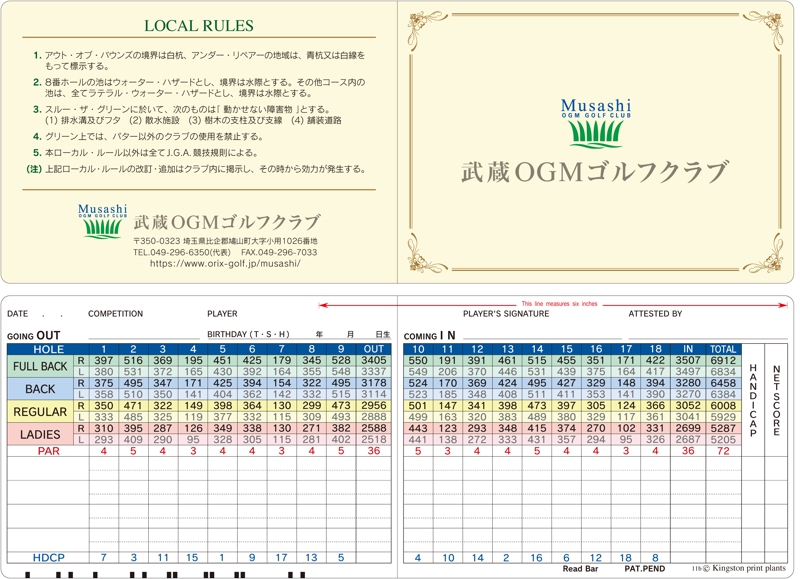800x579 pixels.
Task: Click the par total 72
Action: tap(723, 451)
